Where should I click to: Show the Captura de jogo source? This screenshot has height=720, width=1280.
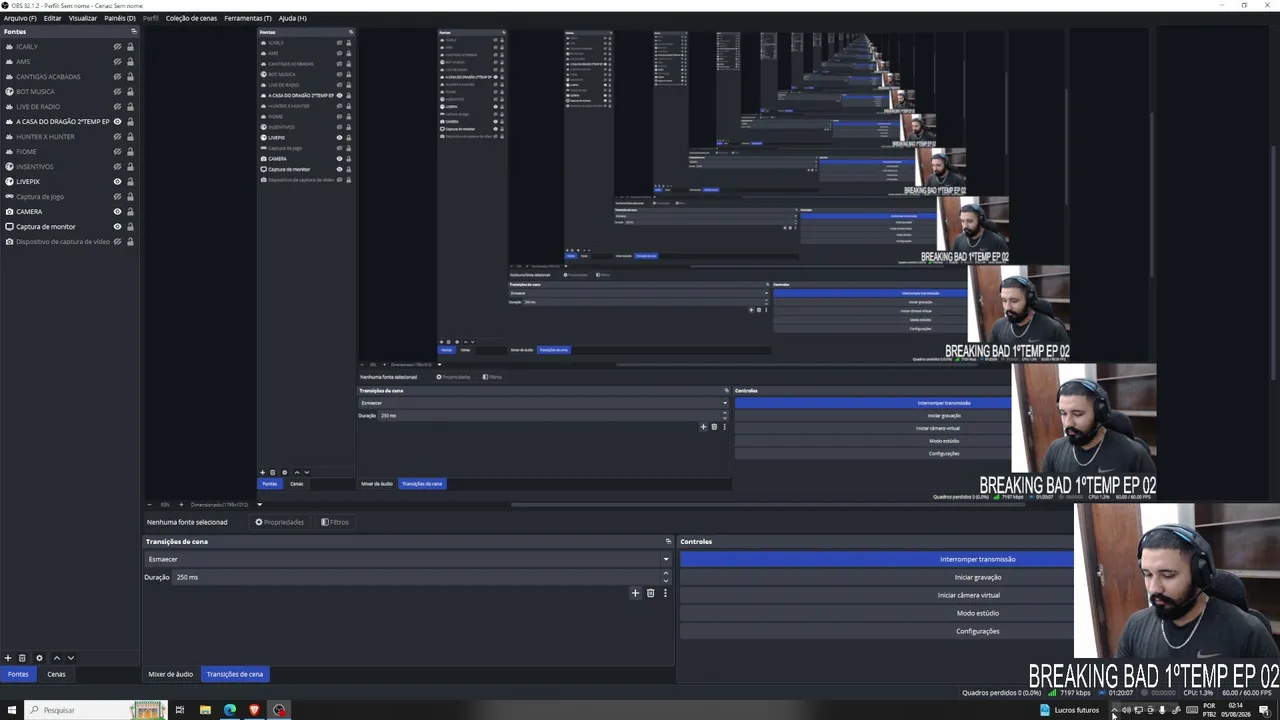(117, 197)
